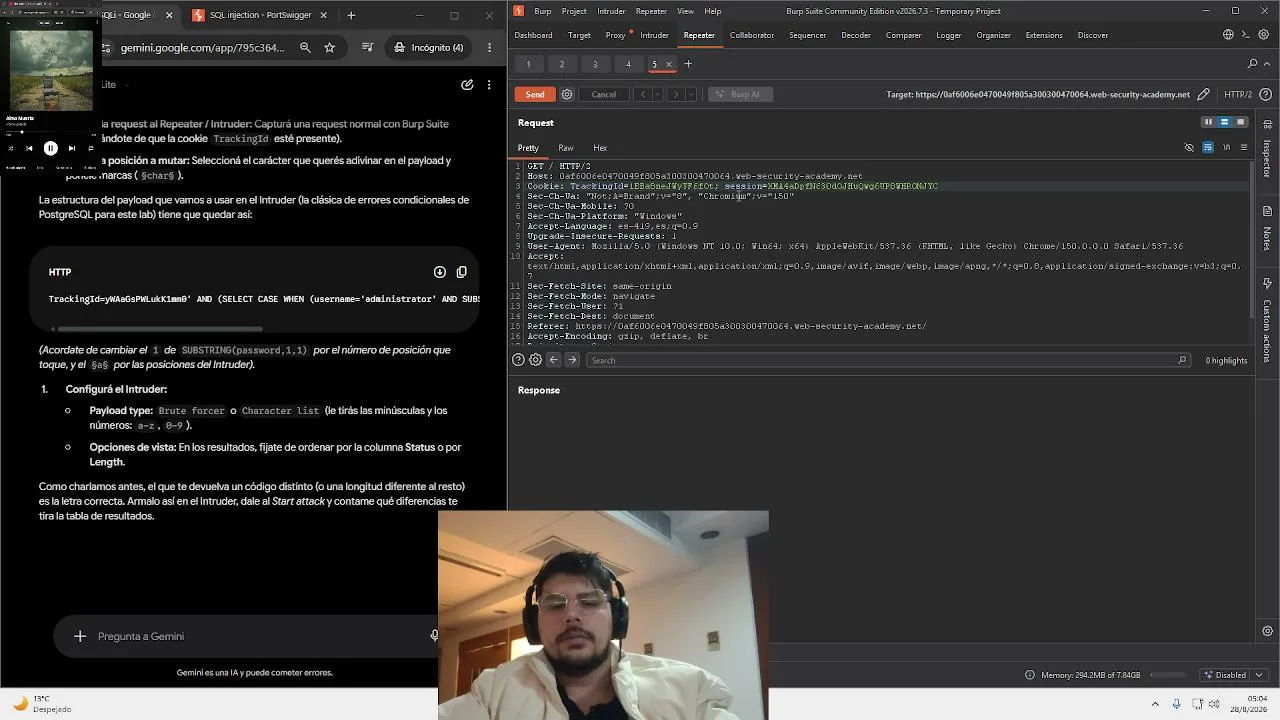Open Chrome three-dot menu
1280x720 pixels.
pyautogui.click(x=489, y=47)
